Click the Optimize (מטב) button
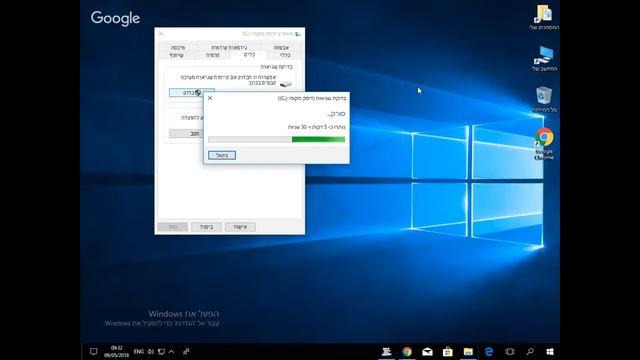The height and width of the screenshot is (360, 640). tap(187, 133)
